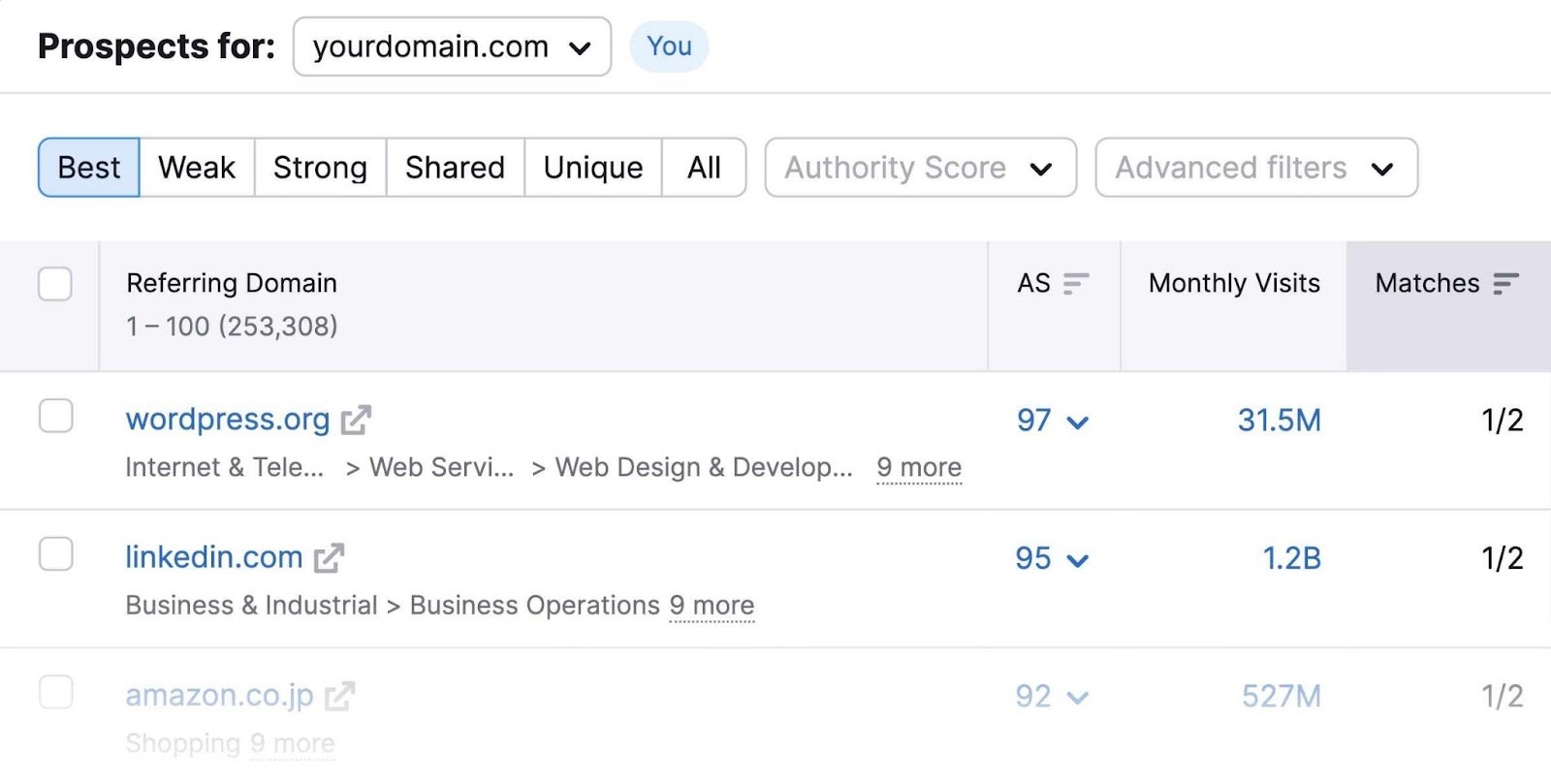Sort by Matches column sort icon
1551x784 pixels.
pos(1505,283)
